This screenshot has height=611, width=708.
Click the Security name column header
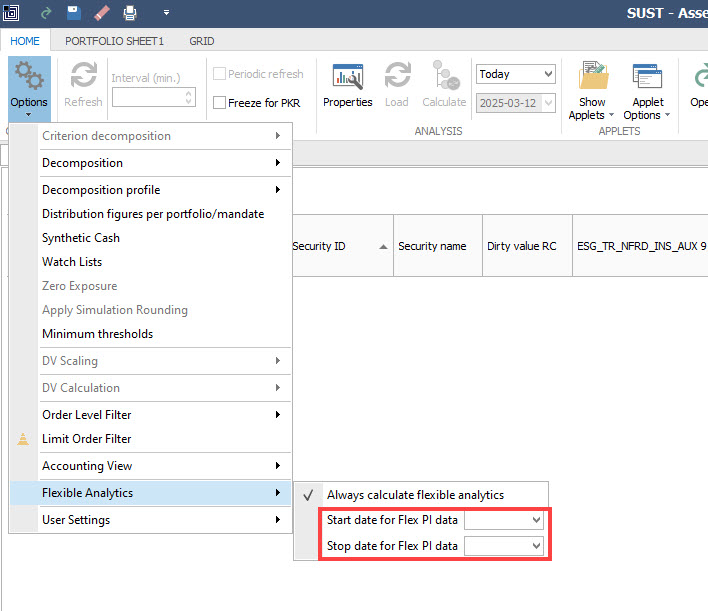438,246
